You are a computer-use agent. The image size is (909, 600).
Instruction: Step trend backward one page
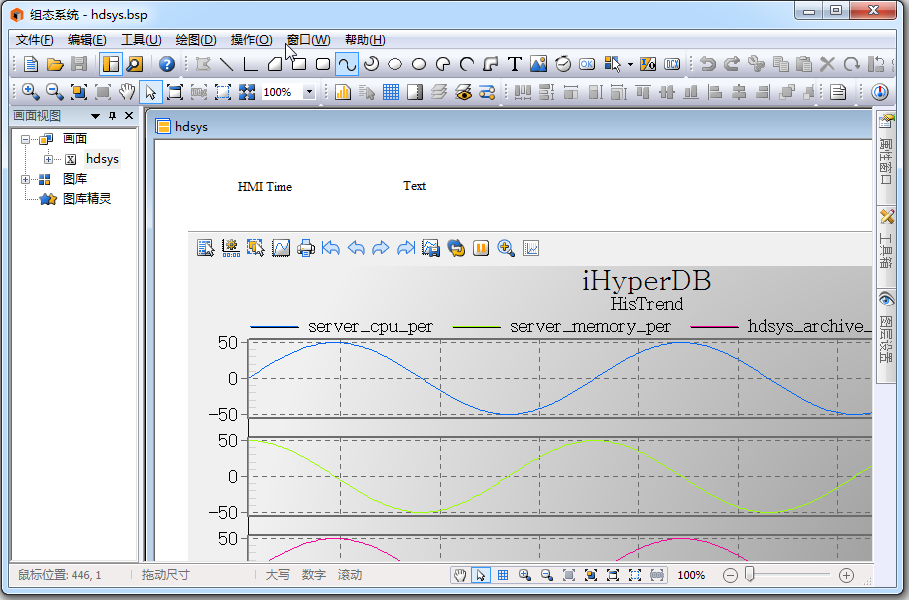pos(356,248)
